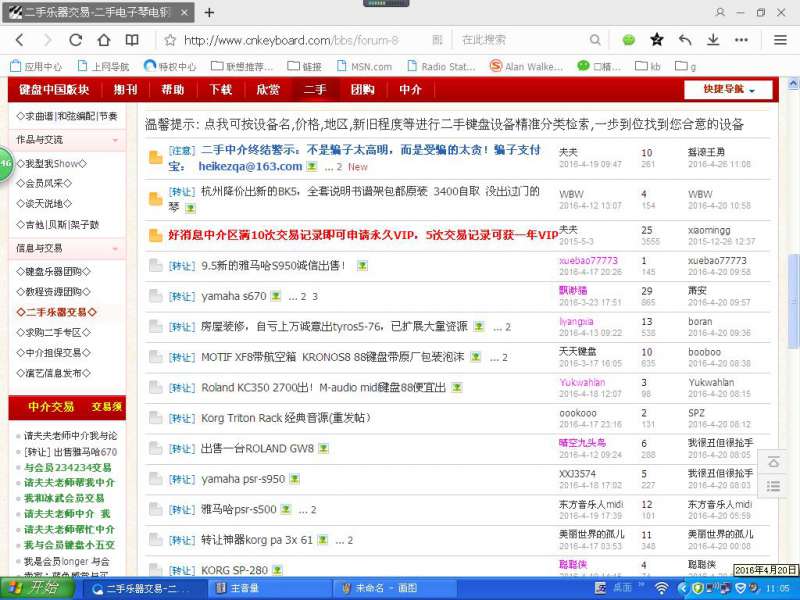Select the 下载 navigation menu item

(x=221, y=89)
